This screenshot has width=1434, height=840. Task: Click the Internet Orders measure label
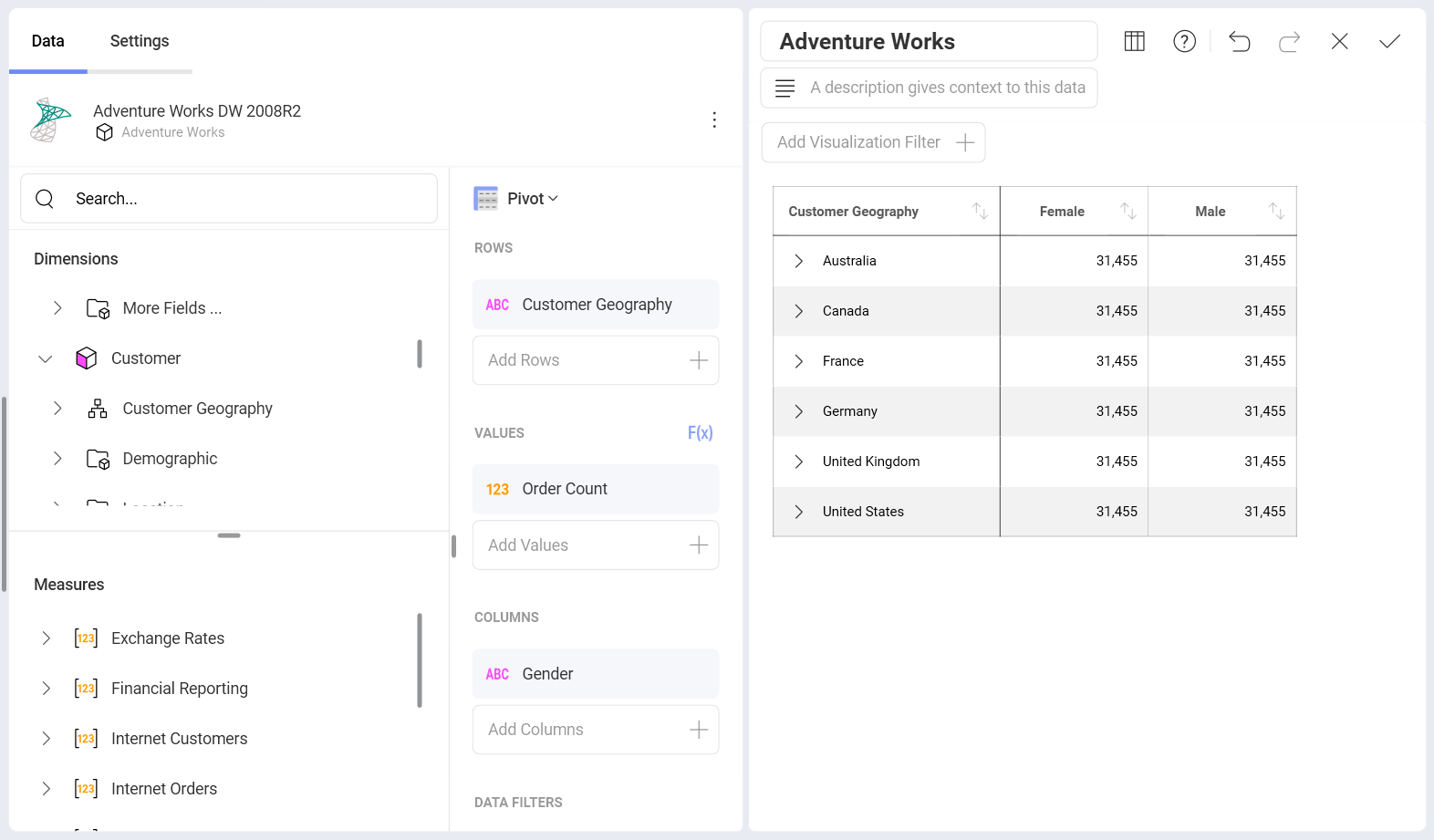click(x=164, y=789)
